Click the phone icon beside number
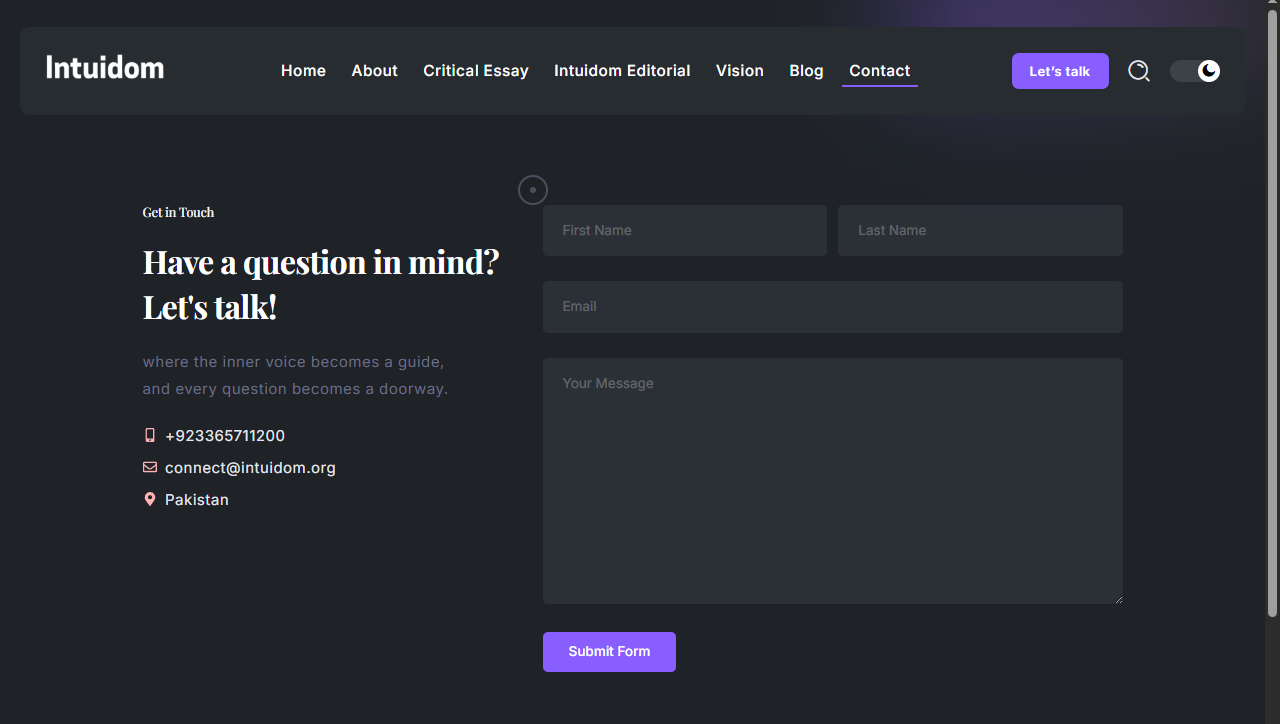The image size is (1280, 724). coord(150,435)
